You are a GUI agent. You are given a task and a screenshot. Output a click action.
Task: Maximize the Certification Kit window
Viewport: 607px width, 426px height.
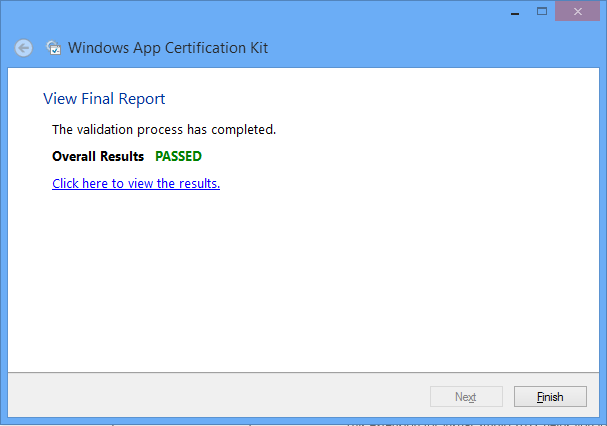[x=542, y=12]
